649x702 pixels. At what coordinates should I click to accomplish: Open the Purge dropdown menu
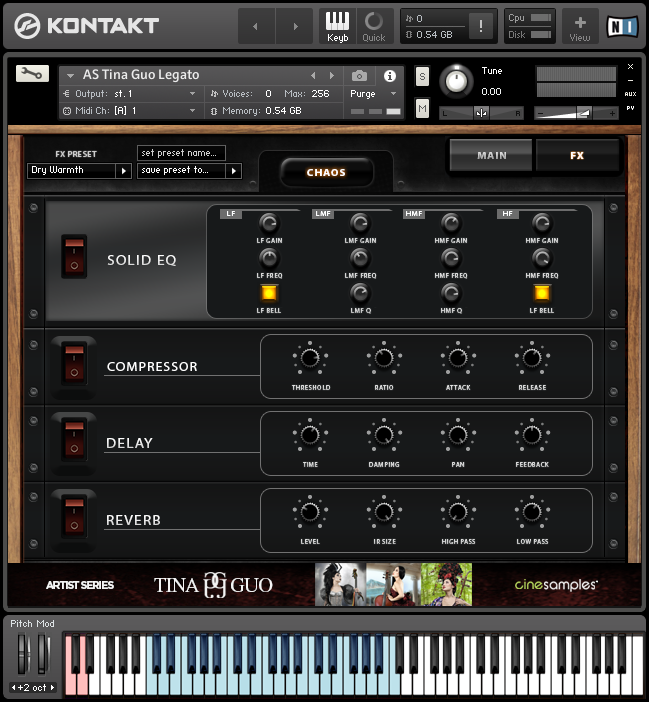pyautogui.click(x=373, y=94)
